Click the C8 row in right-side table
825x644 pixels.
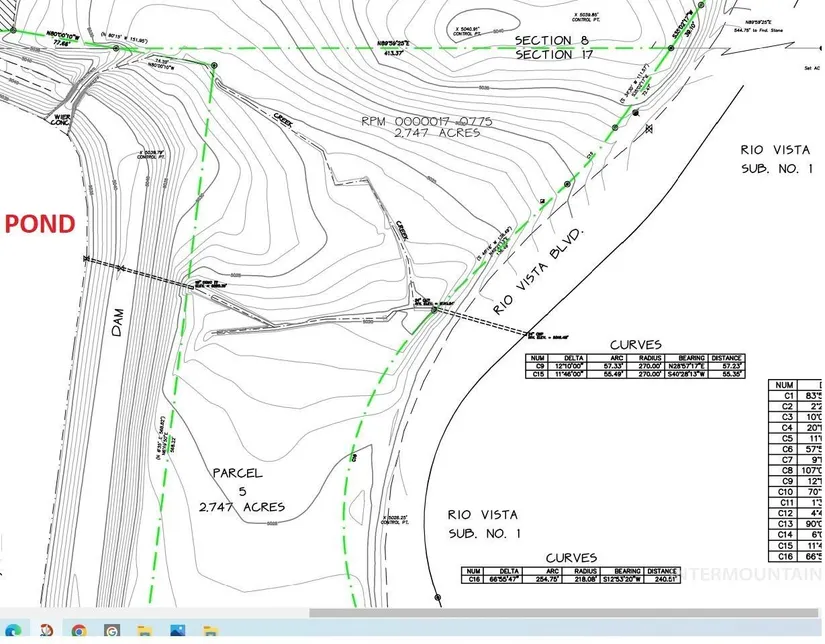[x=786, y=469]
